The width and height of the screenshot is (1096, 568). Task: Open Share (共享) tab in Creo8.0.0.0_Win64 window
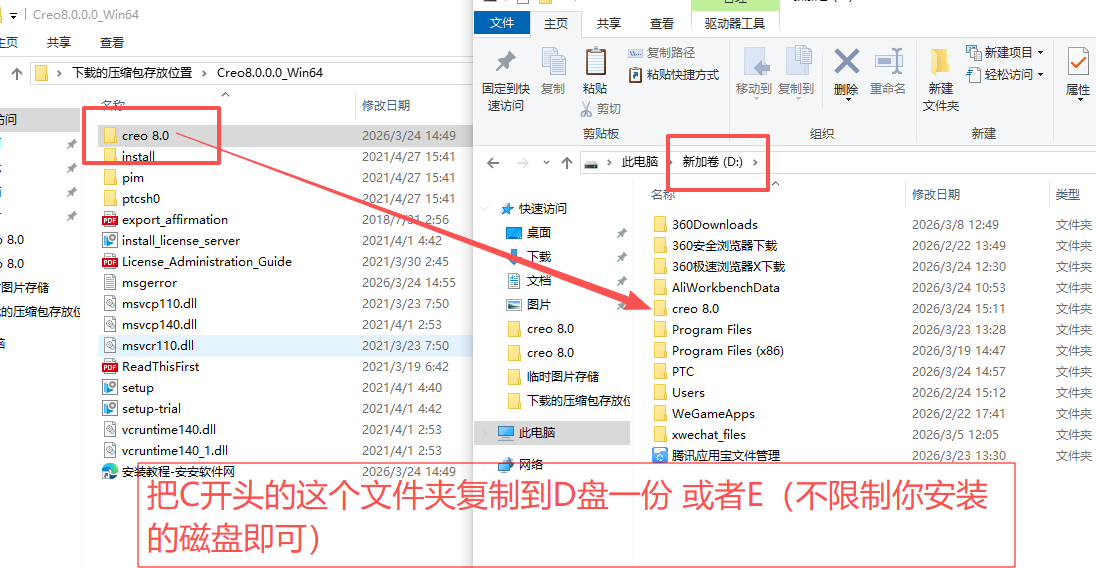tap(59, 43)
